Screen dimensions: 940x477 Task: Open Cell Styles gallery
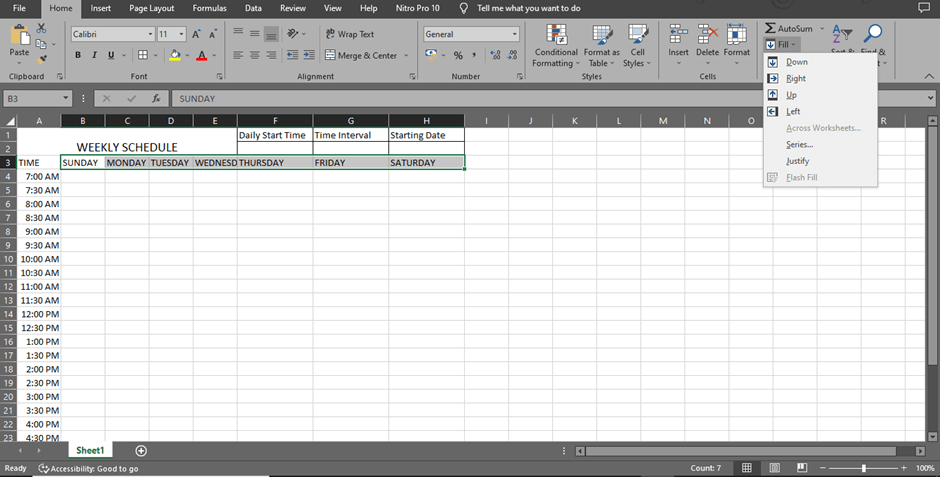(637, 46)
